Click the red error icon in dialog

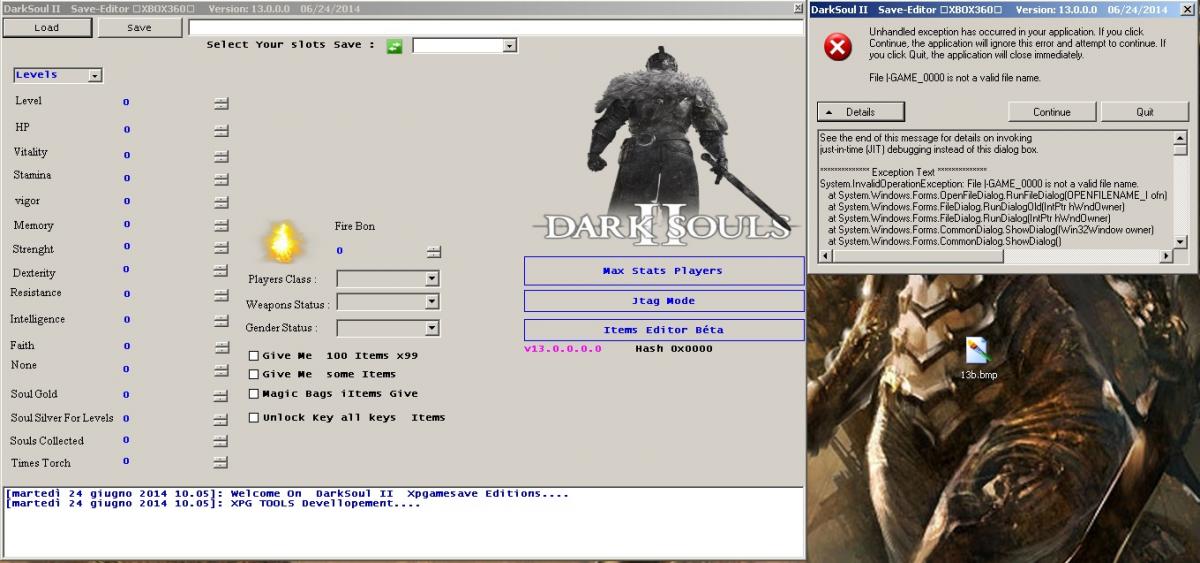(x=837, y=48)
